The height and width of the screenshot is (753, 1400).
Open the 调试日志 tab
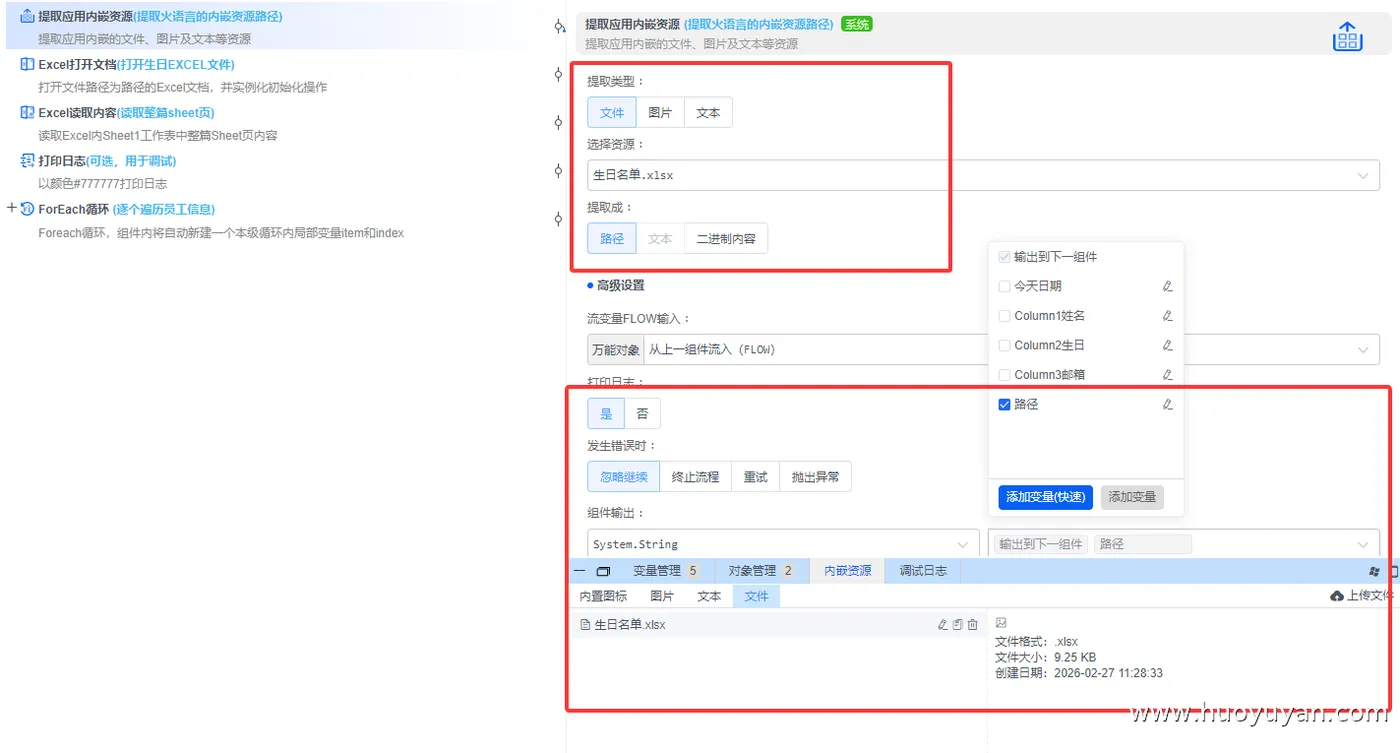[x=923, y=571]
